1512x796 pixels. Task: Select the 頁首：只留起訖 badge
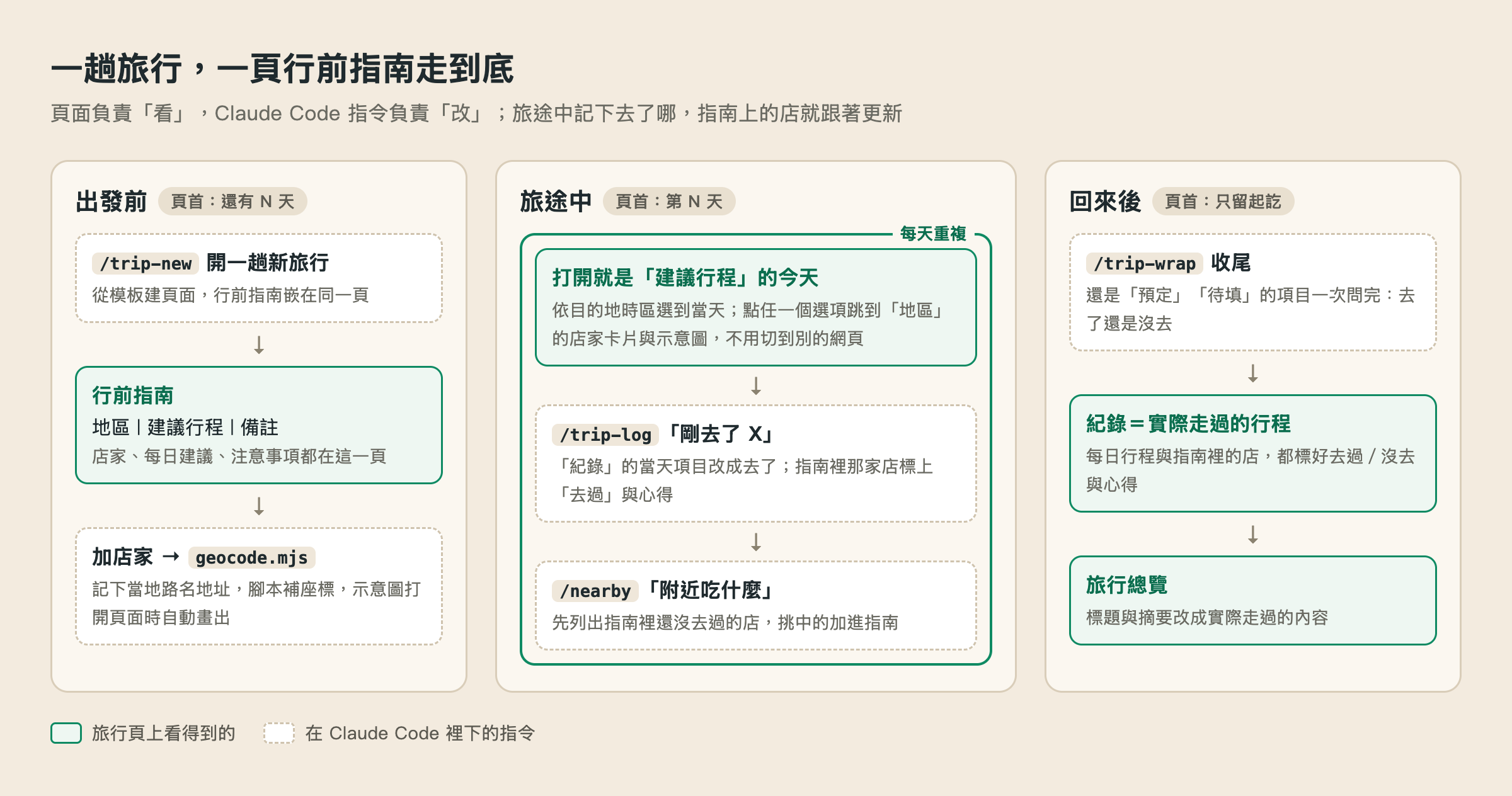tap(1223, 202)
